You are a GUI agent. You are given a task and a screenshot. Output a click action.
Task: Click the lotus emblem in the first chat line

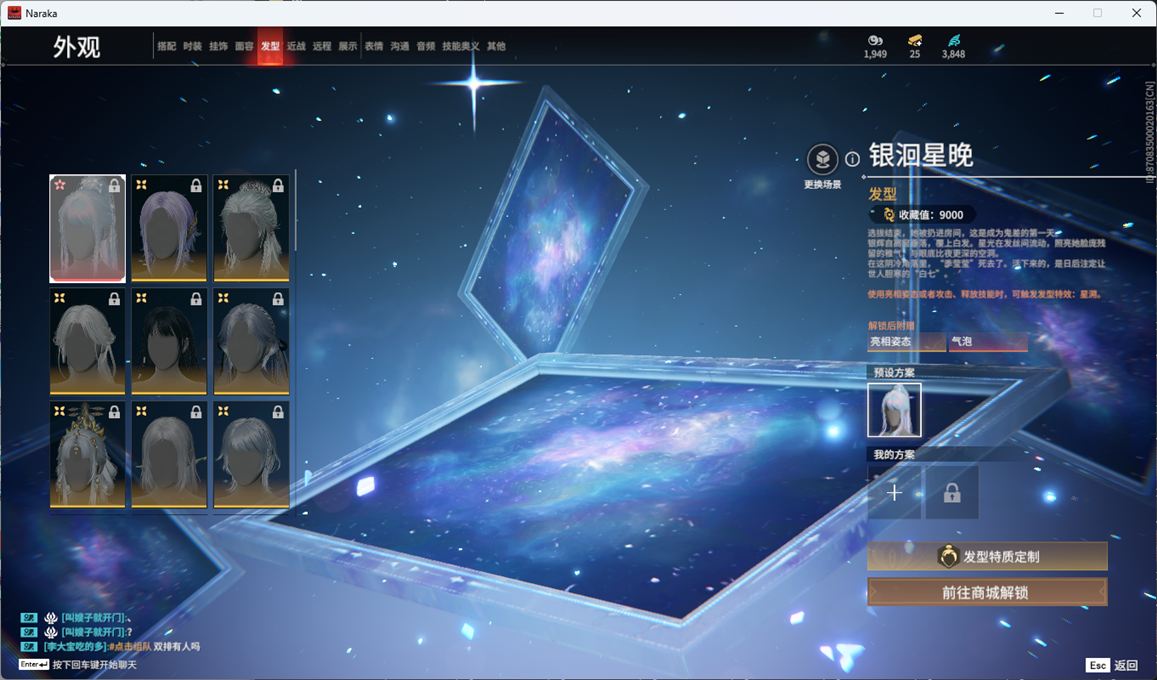pyautogui.click(x=51, y=617)
